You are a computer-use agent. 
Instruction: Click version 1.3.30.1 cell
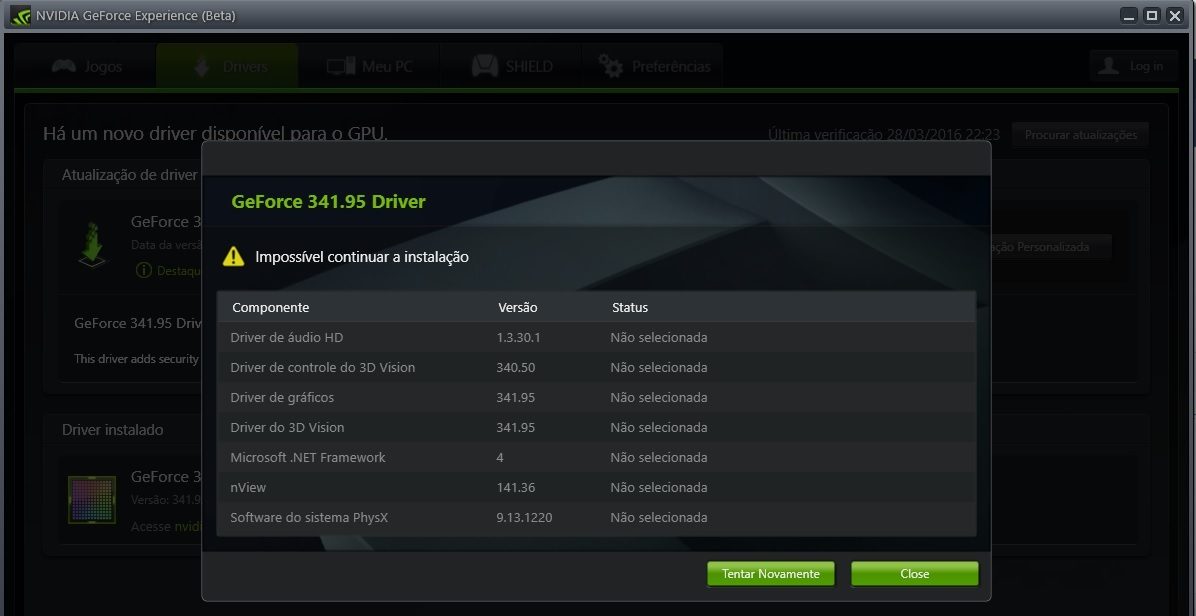(519, 337)
